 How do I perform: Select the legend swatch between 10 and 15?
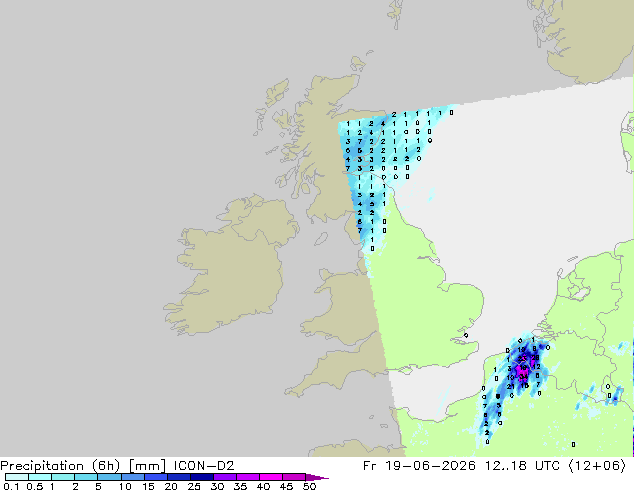coord(132,477)
